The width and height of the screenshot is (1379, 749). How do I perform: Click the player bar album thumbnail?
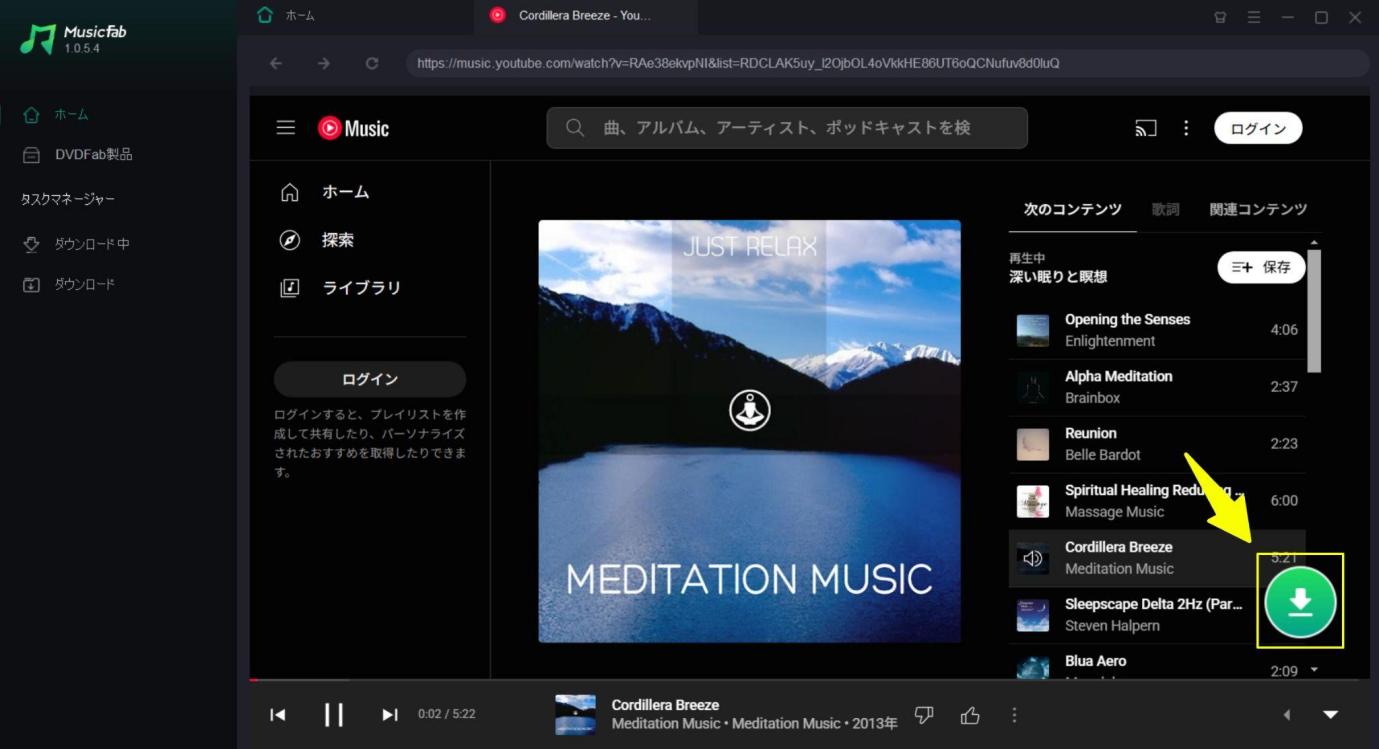pyautogui.click(x=575, y=715)
